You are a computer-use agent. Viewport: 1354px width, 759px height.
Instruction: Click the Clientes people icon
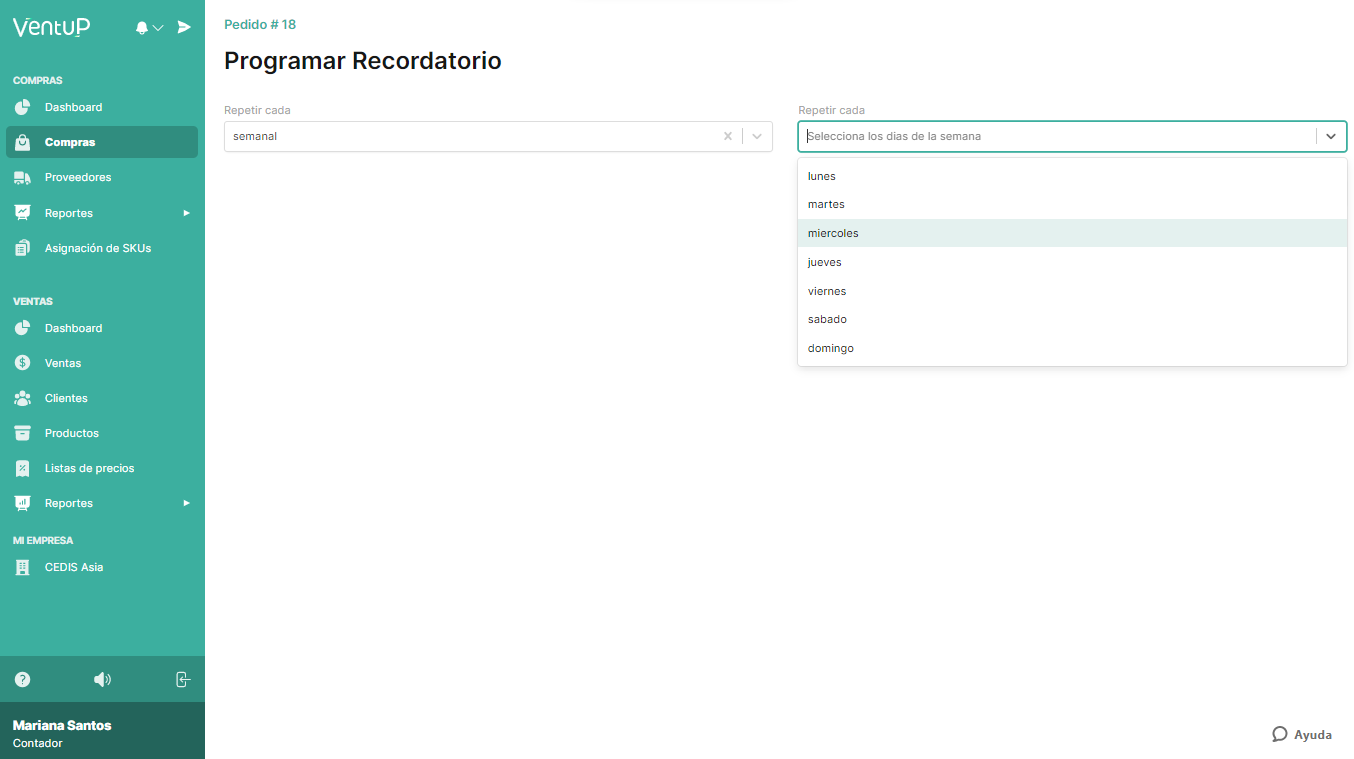23,398
